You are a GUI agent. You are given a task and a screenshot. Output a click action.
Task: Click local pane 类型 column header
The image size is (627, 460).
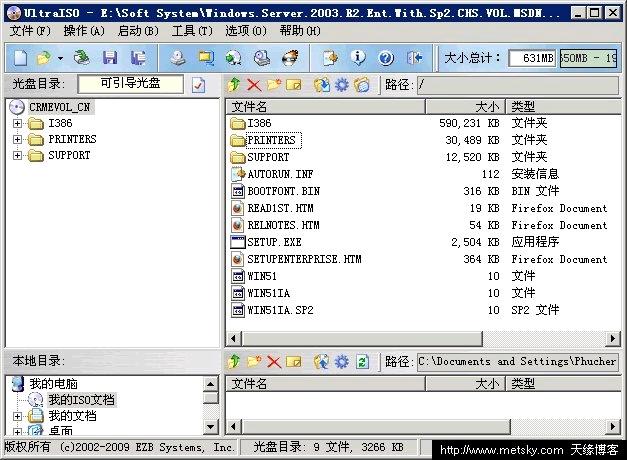click(563, 384)
